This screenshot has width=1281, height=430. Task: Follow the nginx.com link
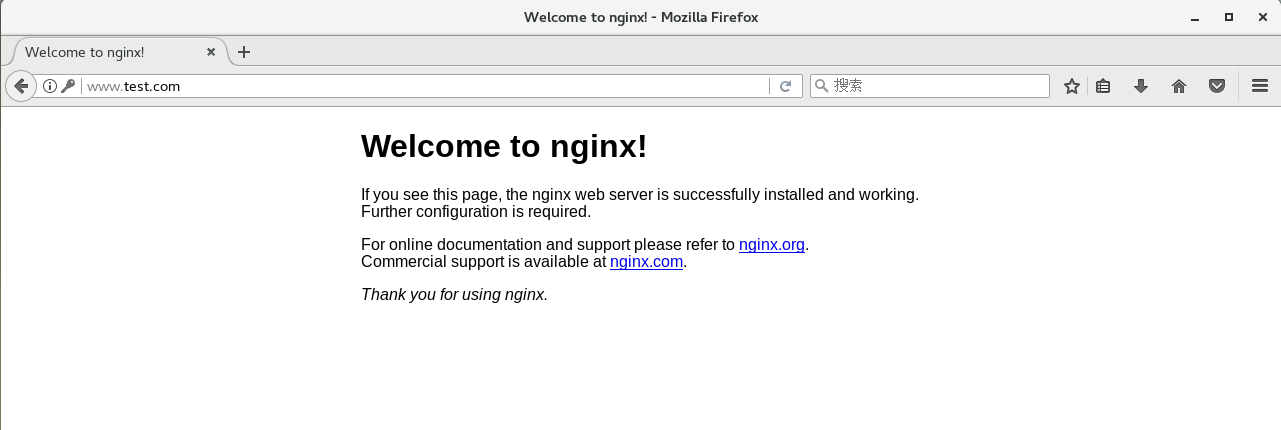[646, 262]
